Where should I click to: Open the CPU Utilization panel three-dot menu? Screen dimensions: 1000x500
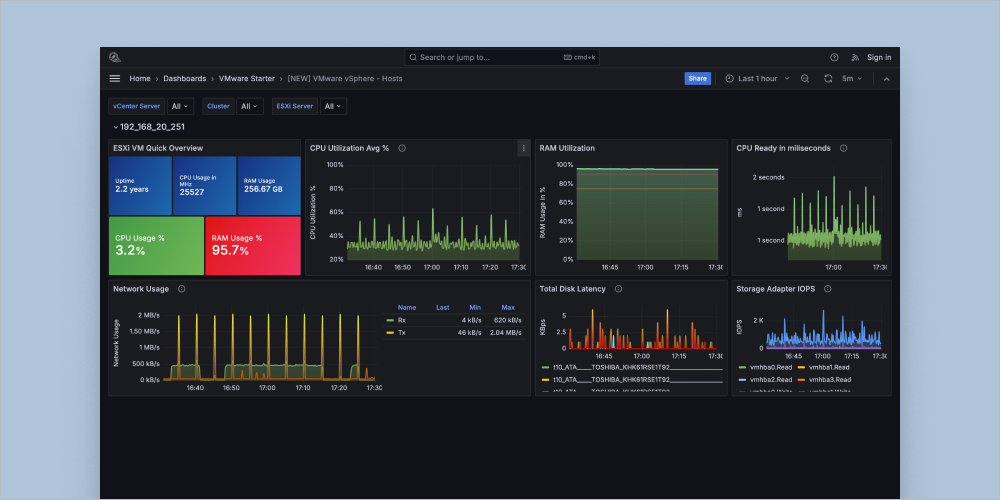(524, 148)
